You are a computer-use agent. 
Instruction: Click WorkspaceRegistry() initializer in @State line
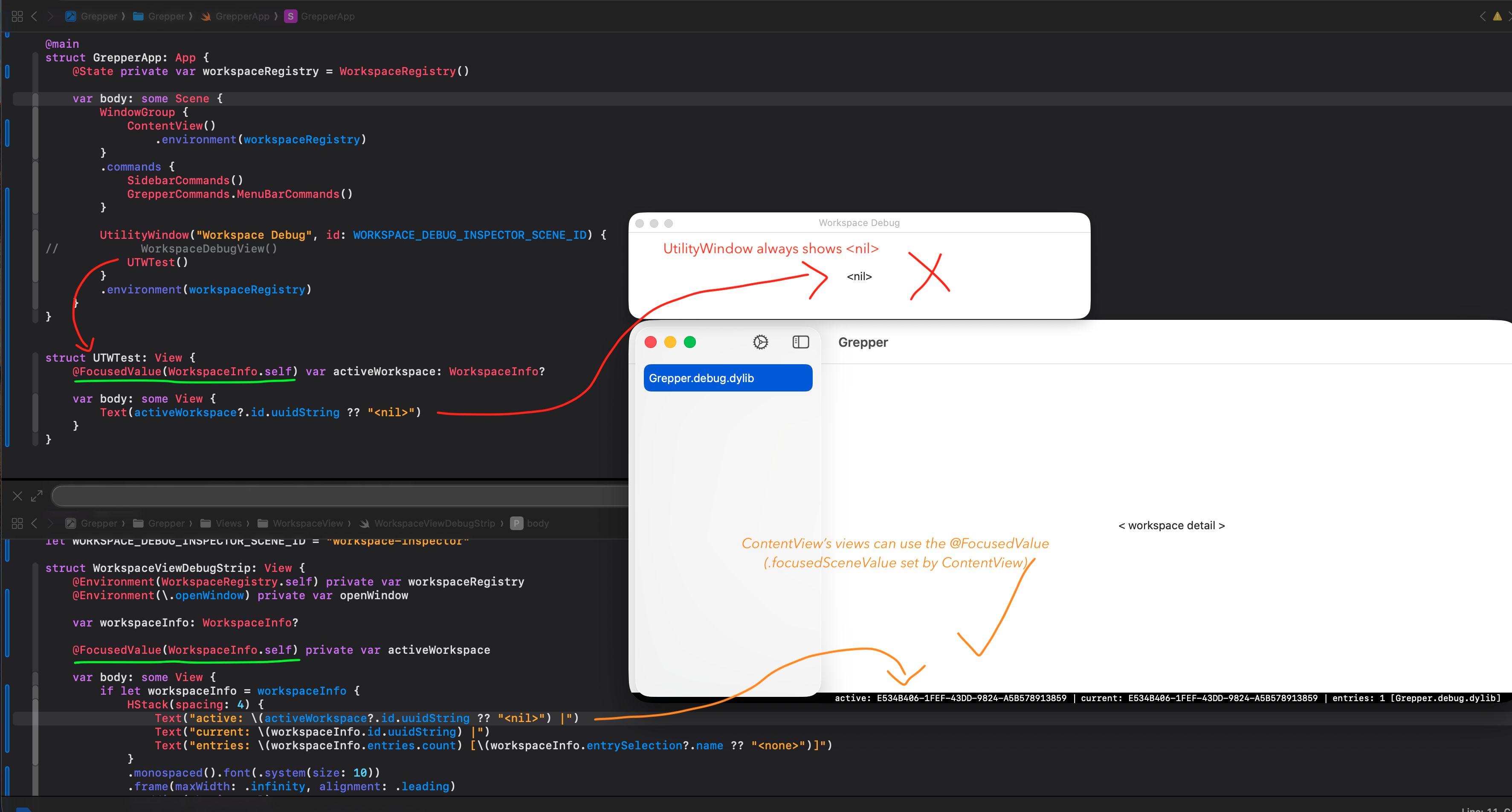(404, 71)
